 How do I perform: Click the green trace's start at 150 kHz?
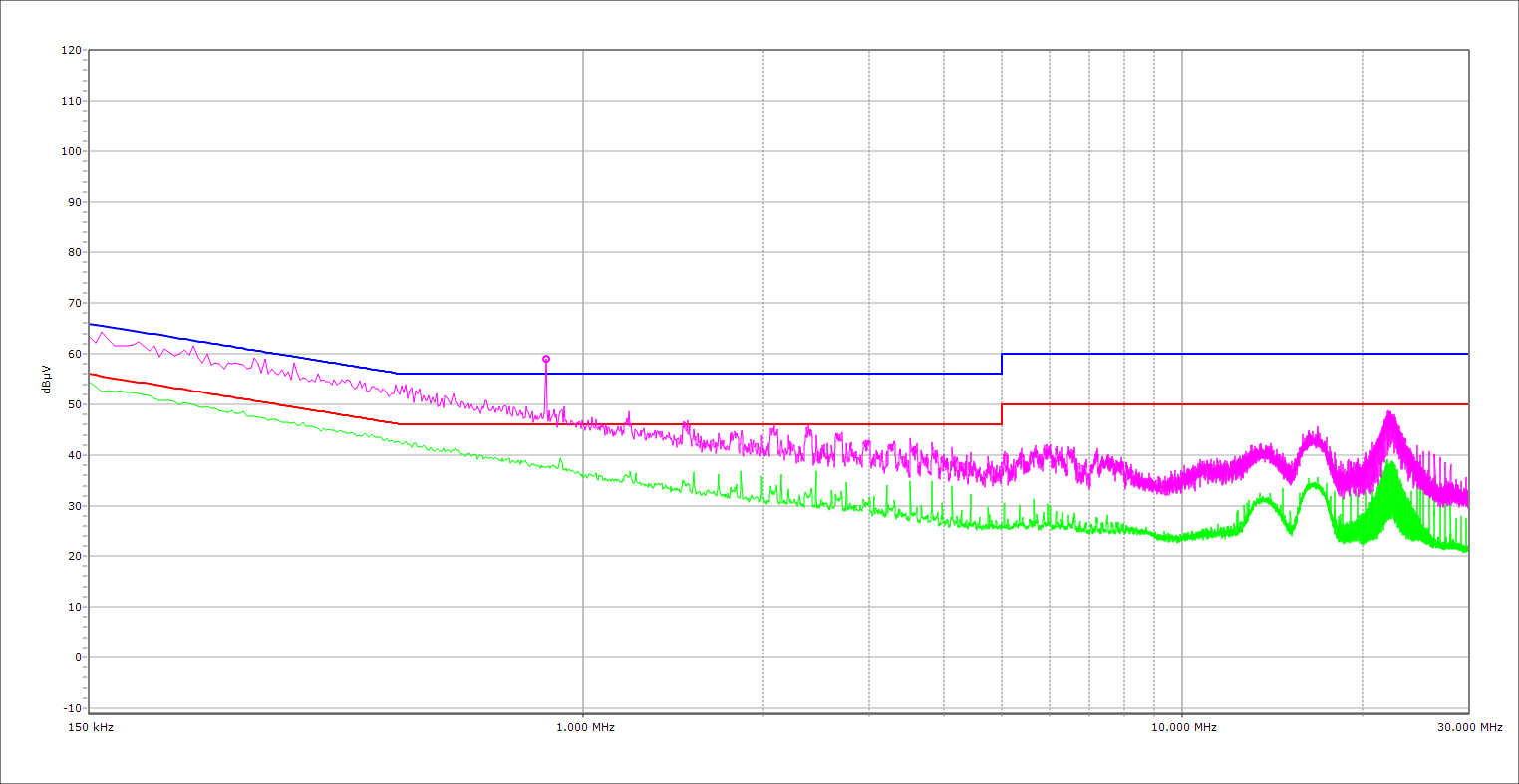pos(90,383)
